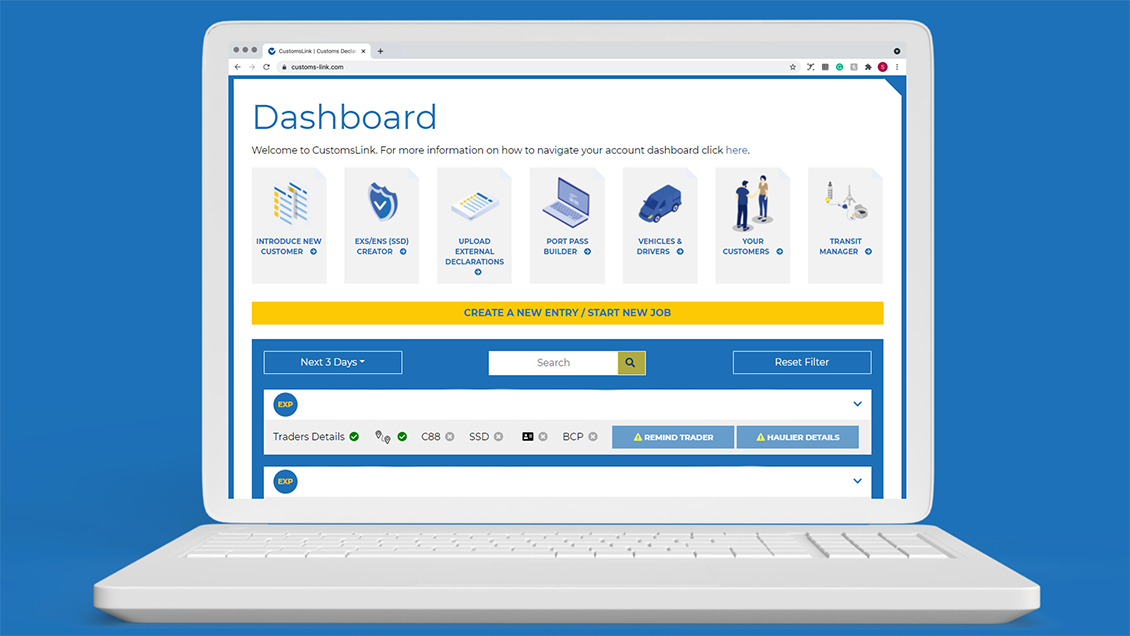1130x636 pixels.
Task: Open the Upload External Declarations document icon
Action: tap(475, 205)
